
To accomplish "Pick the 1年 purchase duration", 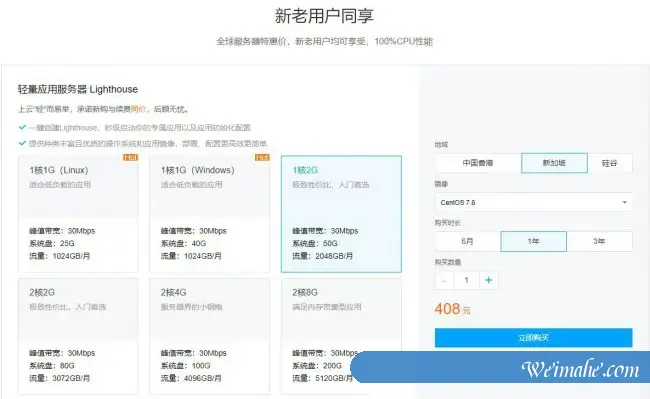I will point(534,241).
